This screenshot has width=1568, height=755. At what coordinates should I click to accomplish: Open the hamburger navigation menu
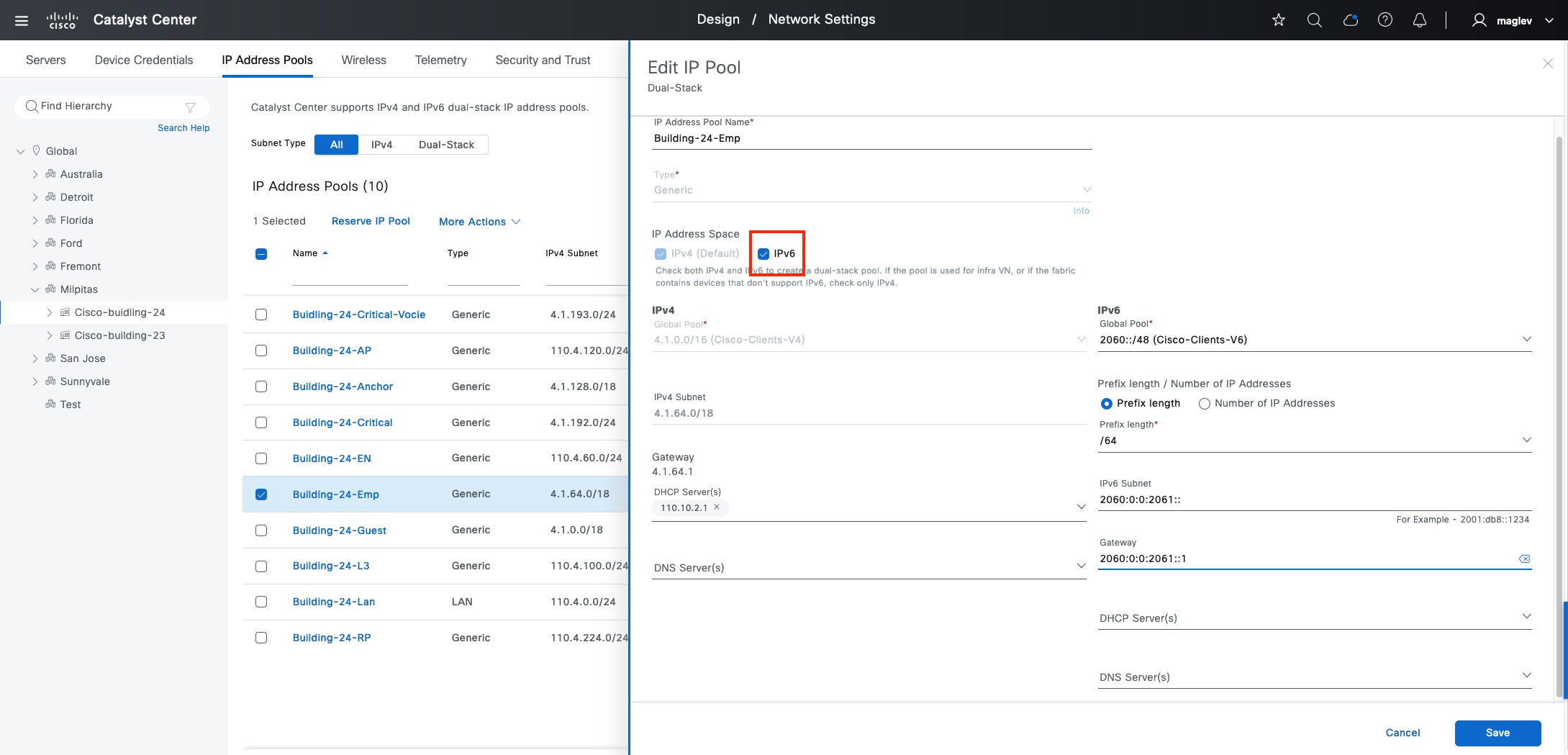coord(22,20)
